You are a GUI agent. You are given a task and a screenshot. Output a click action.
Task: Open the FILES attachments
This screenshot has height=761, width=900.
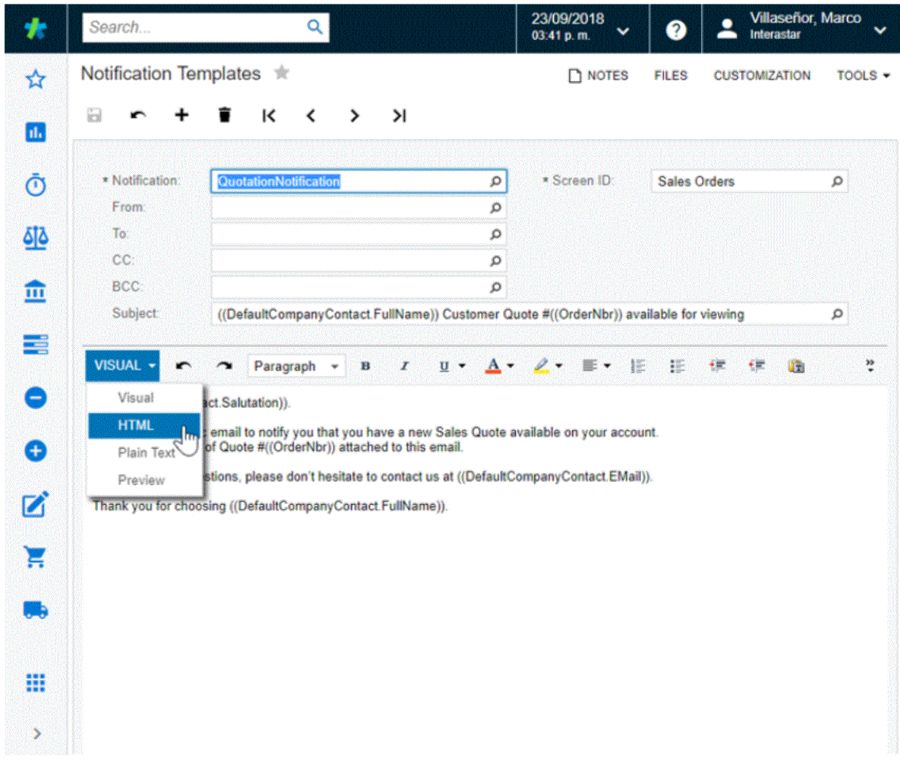coord(670,75)
